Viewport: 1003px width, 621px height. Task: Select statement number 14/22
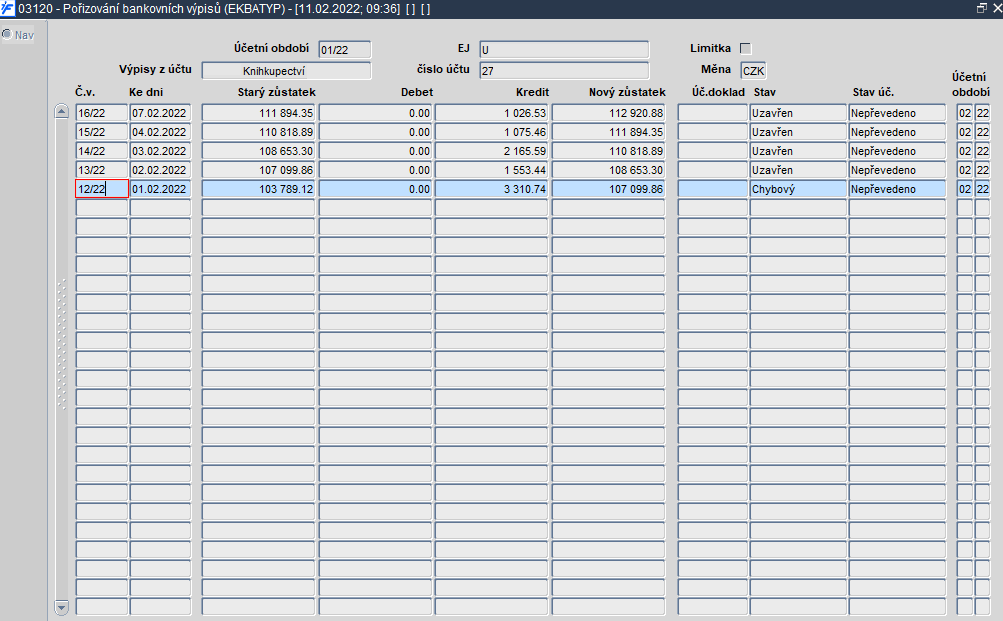point(102,152)
